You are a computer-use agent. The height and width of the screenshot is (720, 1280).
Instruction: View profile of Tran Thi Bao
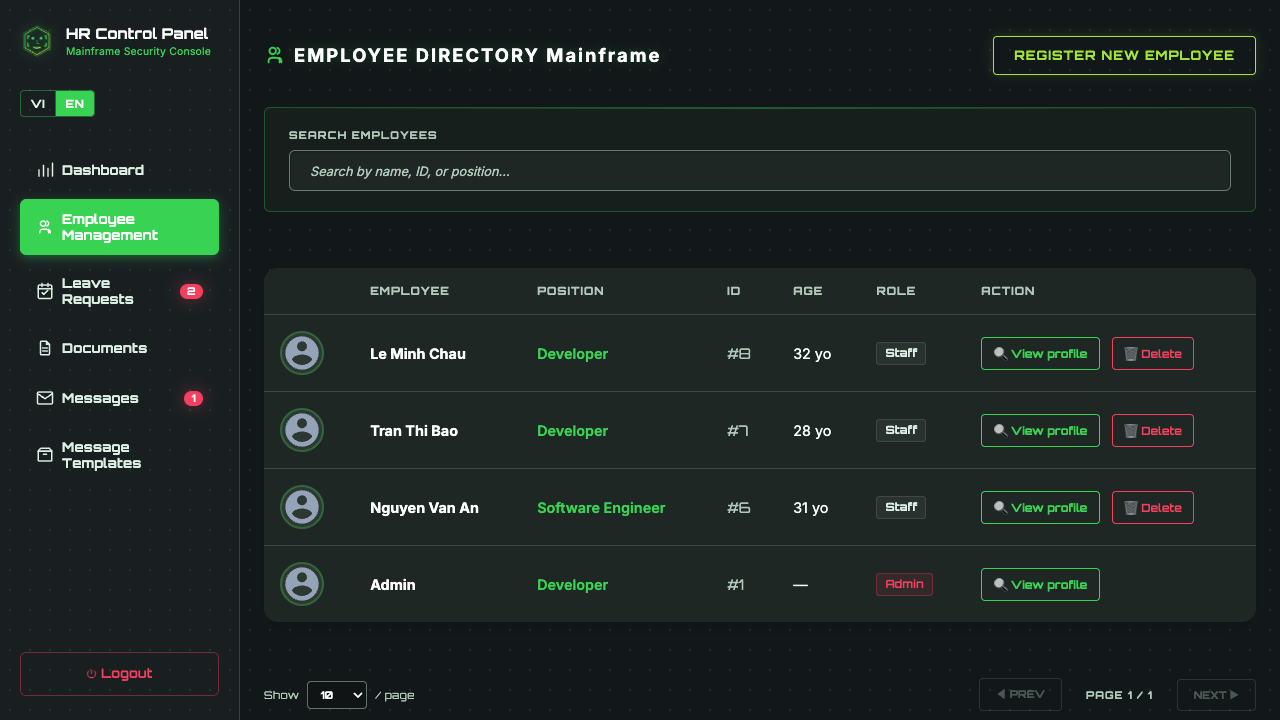pyautogui.click(x=1040, y=430)
